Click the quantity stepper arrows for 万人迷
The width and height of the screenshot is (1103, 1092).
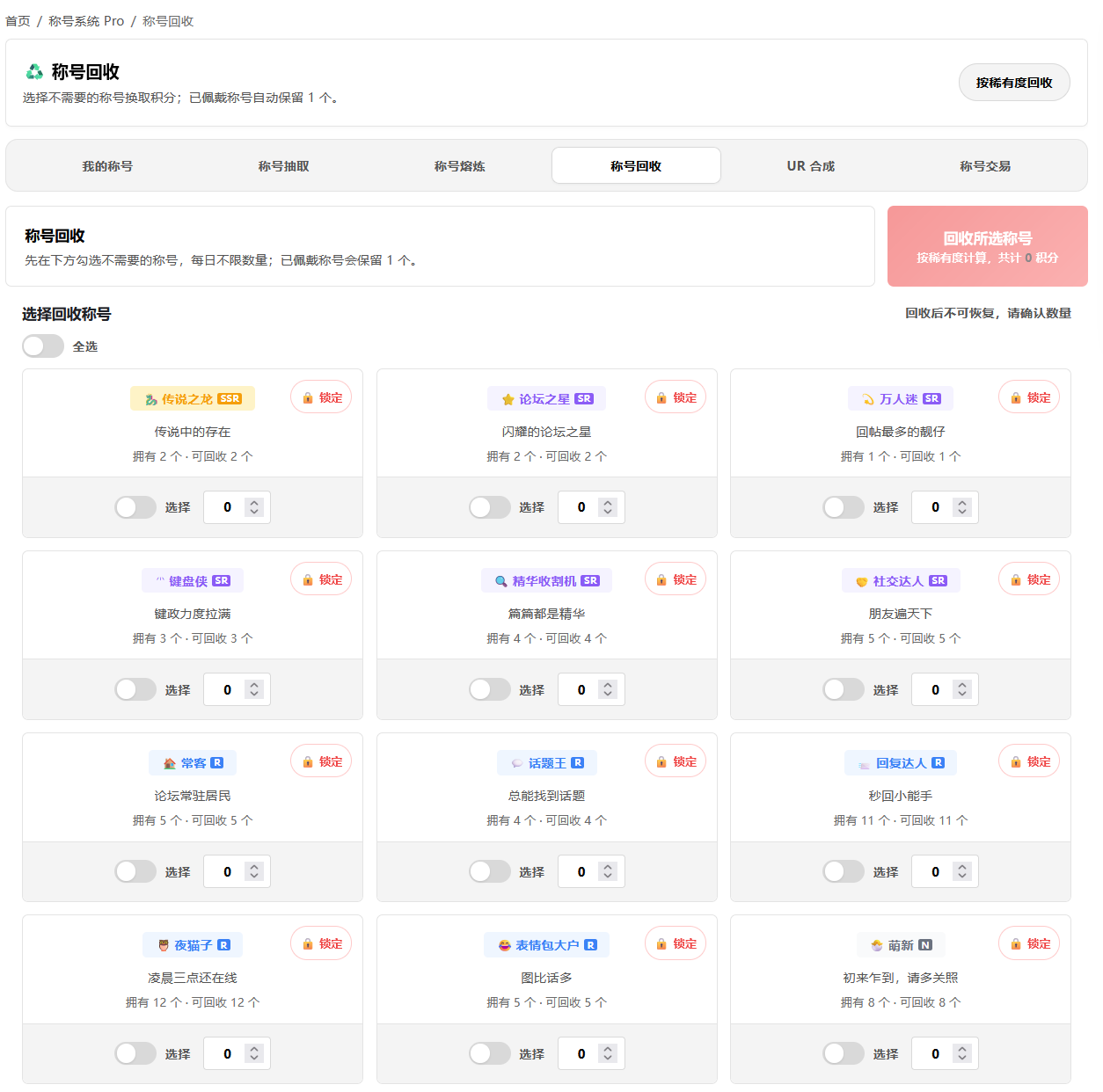tap(962, 507)
